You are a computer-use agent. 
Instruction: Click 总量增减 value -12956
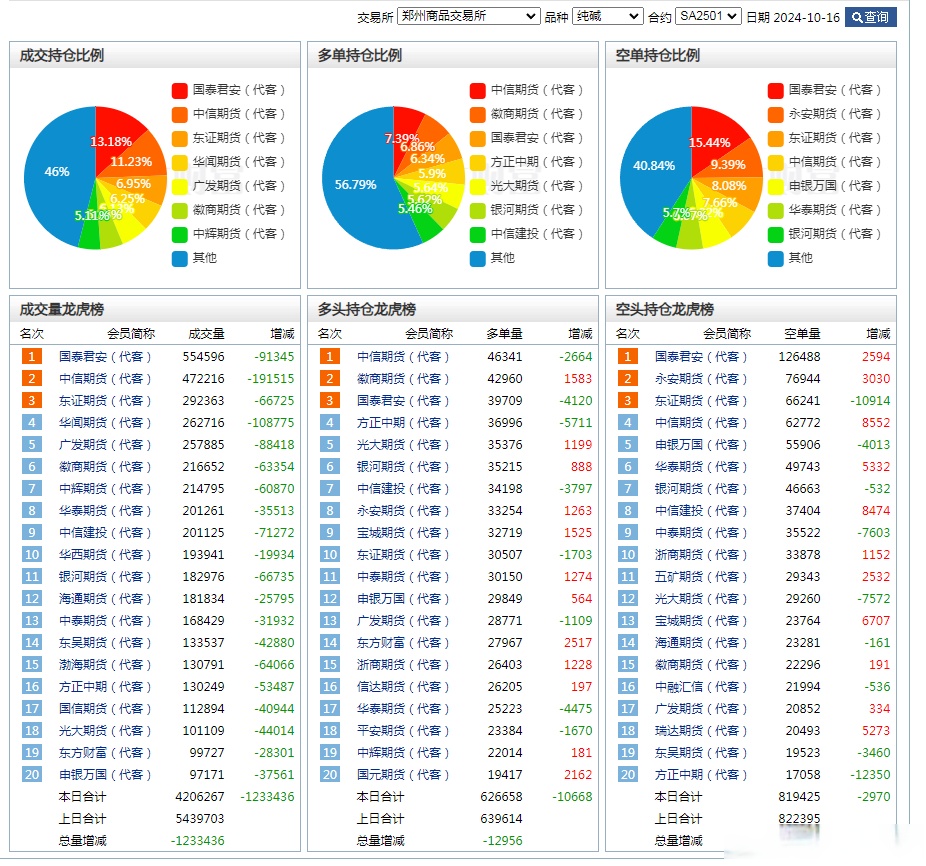coord(503,840)
